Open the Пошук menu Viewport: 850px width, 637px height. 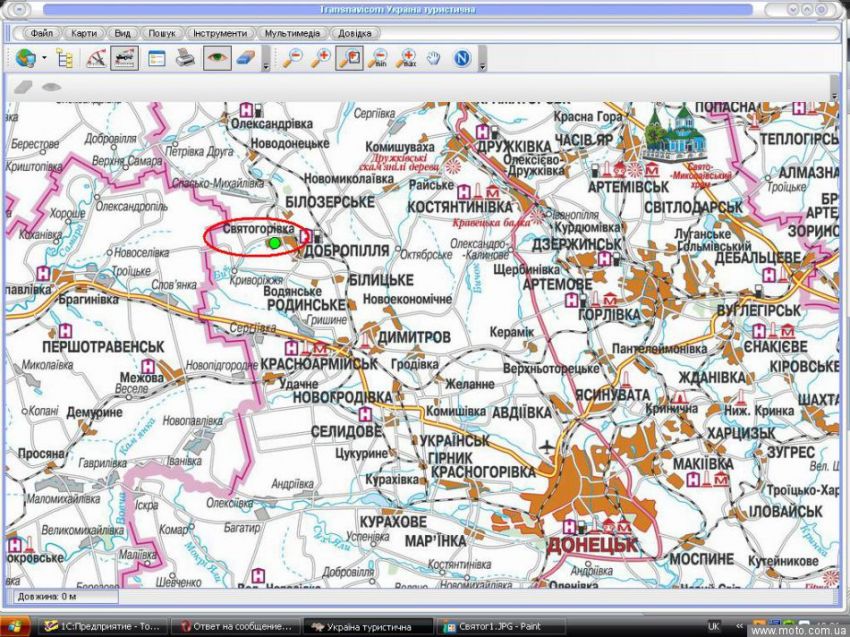coord(162,33)
